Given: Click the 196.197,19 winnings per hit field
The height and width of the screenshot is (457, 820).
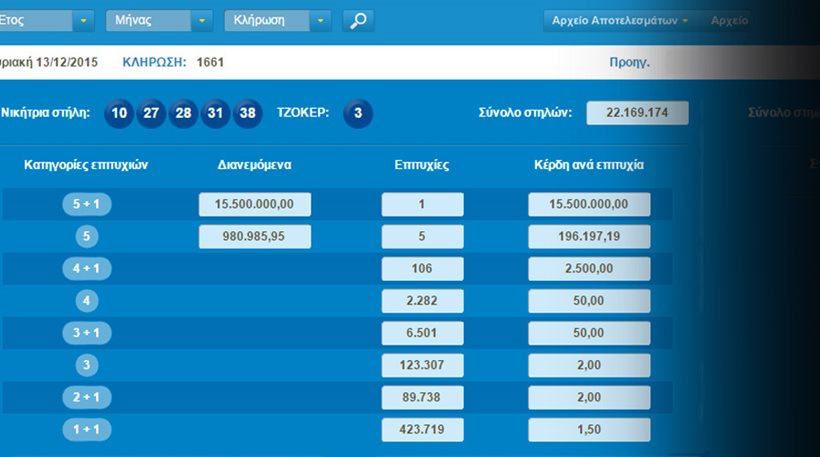Looking at the screenshot, I should [x=589, y=237].
